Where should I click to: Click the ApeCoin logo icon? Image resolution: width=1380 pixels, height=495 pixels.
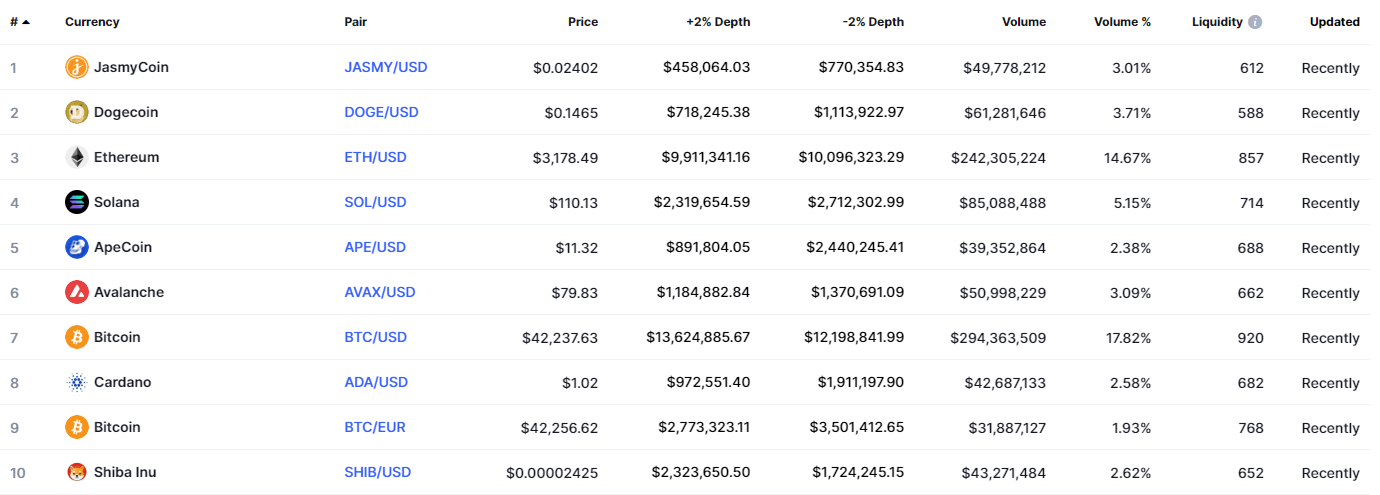[76, 247]
